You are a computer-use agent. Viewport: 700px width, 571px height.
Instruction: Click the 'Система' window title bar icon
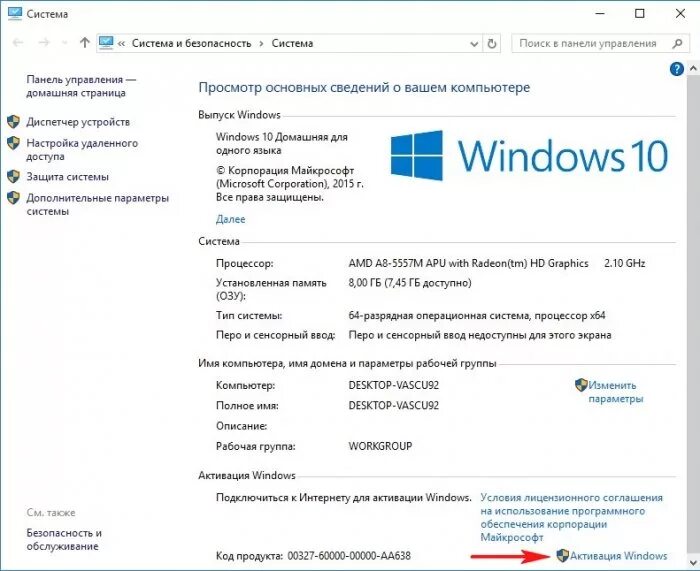15,13
